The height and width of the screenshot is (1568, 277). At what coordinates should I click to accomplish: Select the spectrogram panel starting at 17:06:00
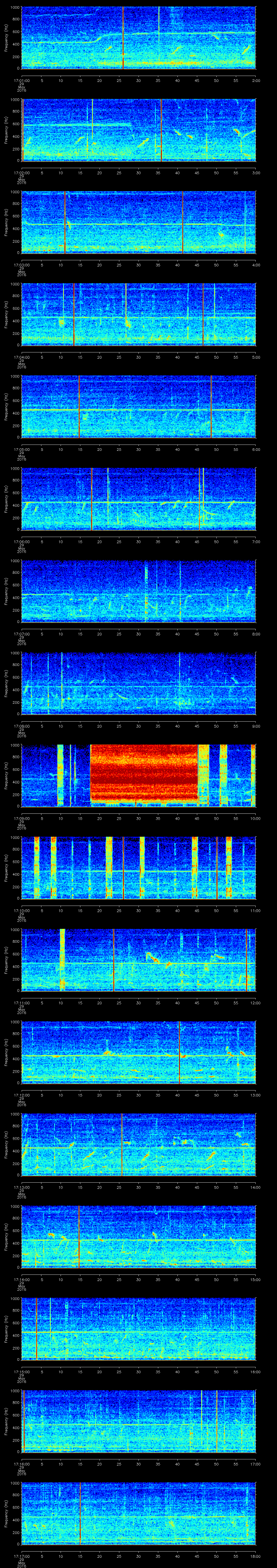[x=139, y=499]
